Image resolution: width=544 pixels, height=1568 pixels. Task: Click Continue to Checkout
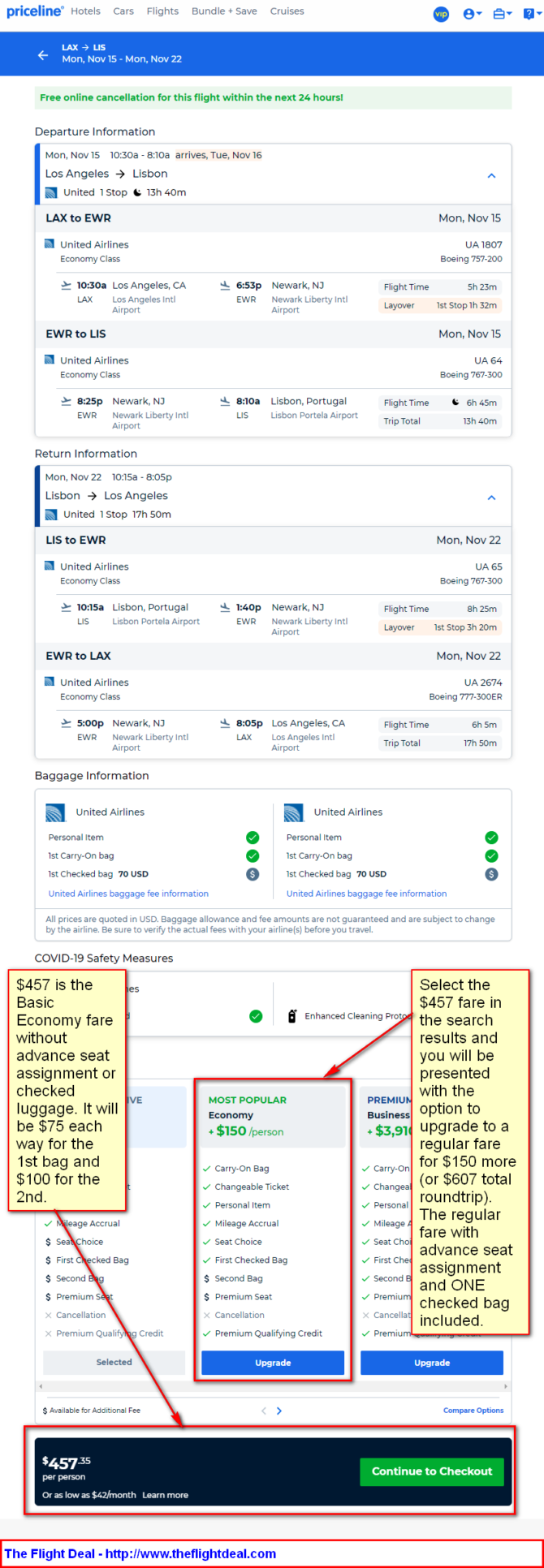coord(432,1471)
